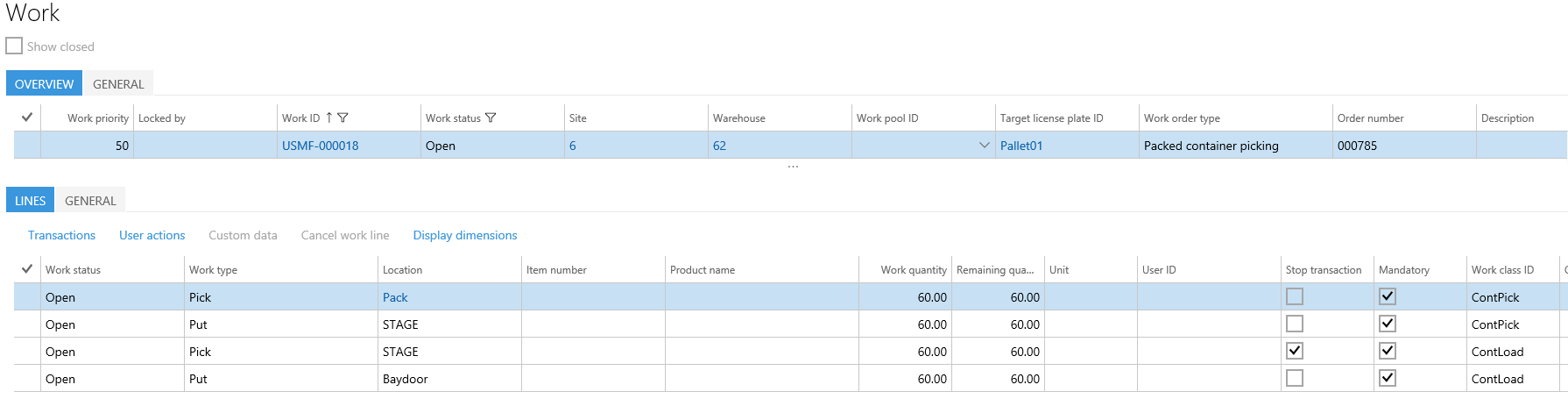This screenshot has width=1568, height=399.
Task: Uncheck Mandatory for the Baydoor put line
Action: point(1388,378)
